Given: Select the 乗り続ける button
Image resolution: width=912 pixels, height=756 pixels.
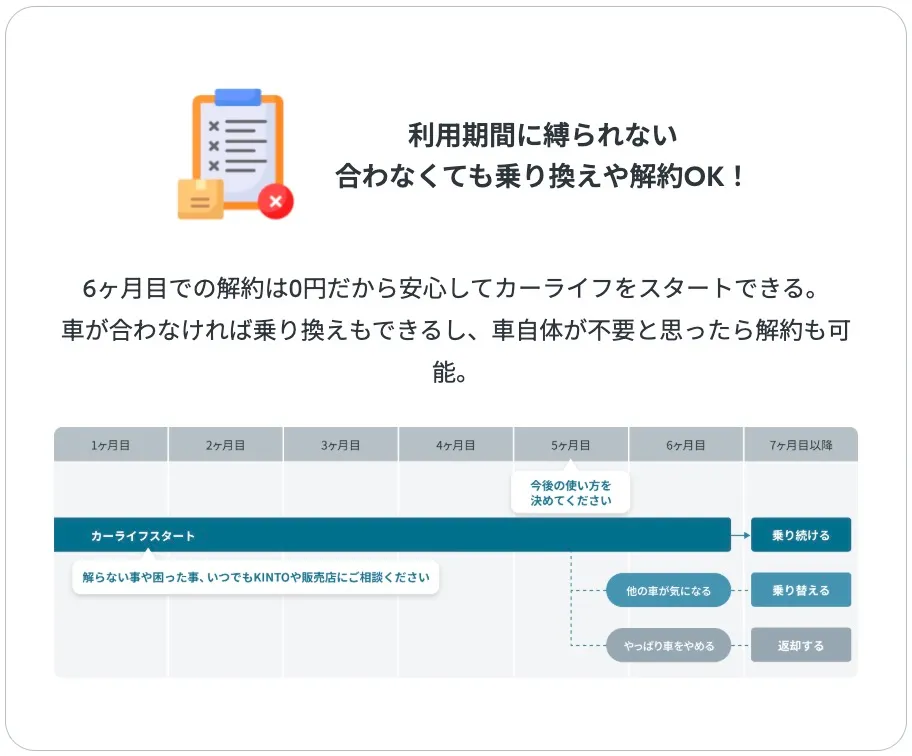Looking at the screenshot, I should click(800, 535).
